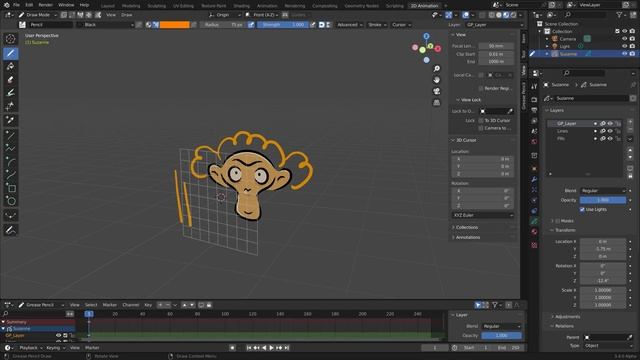
Task: Hide the GP_Layer in Layers list
Action: (x=610, y=123)
